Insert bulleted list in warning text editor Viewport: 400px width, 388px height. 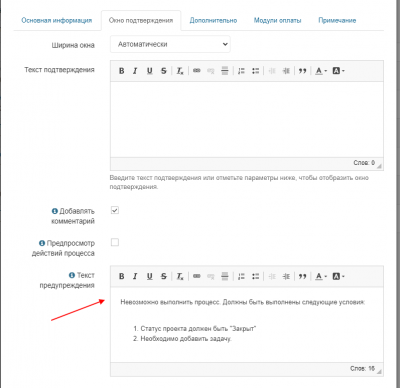256,276
